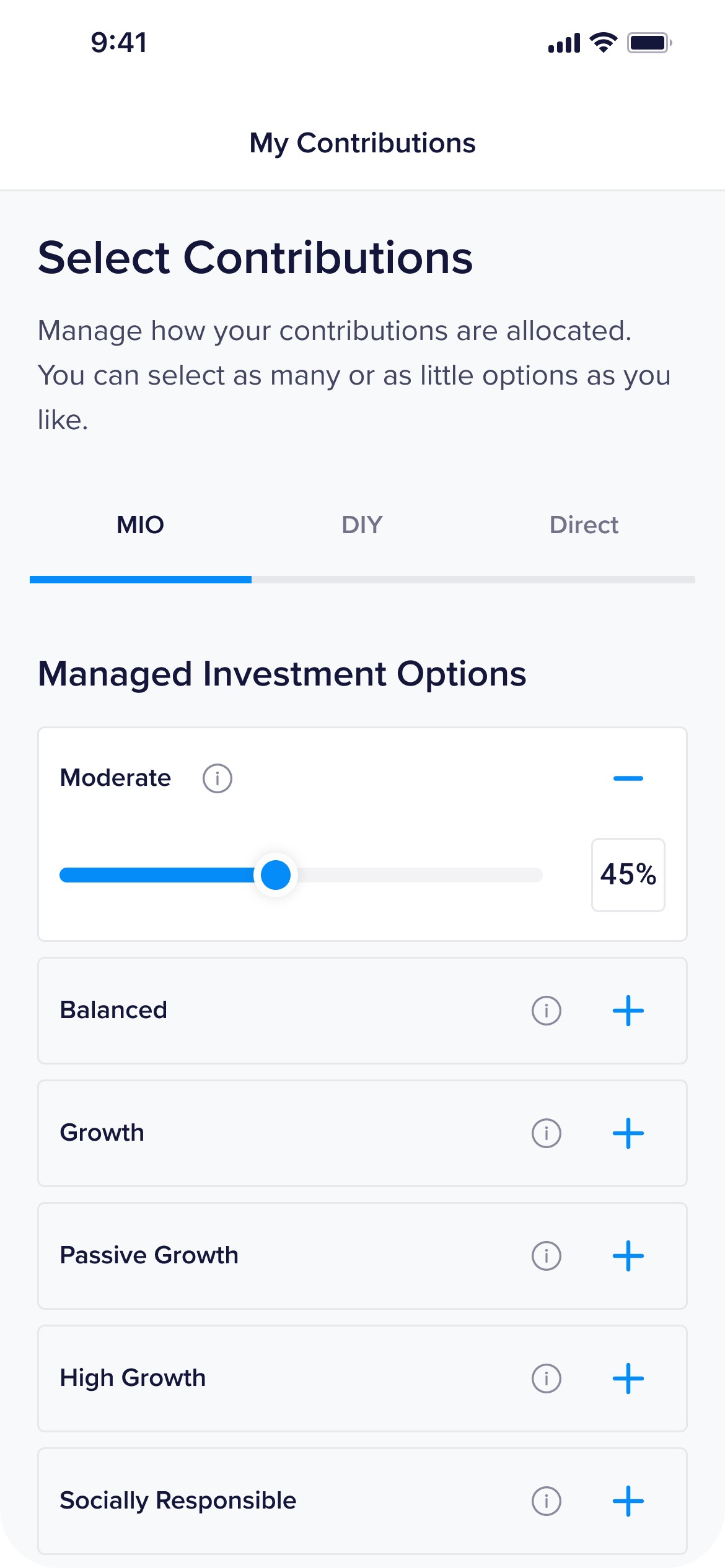Viewport: 725px width, 1568px height.
Task: Select the MIO tab
Action: click(x=141, y=525)
